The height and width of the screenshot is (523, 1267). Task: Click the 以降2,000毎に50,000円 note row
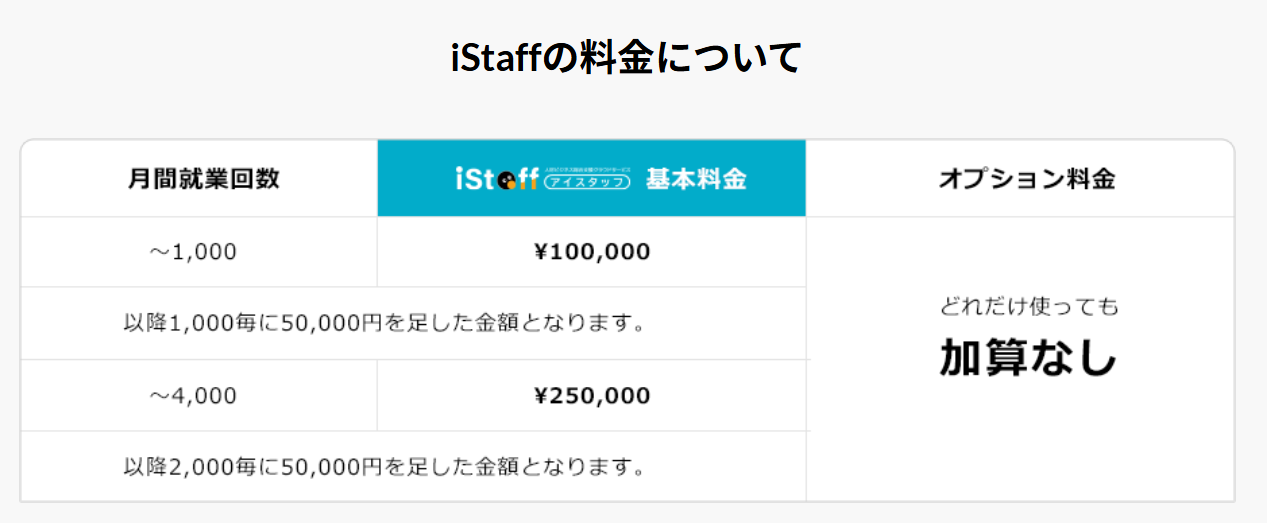(x=414, y=466)
